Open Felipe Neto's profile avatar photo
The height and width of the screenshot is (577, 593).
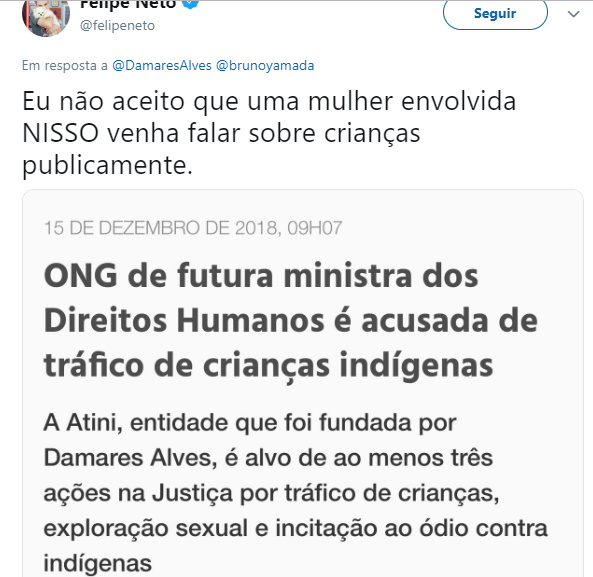tap(46, 17)
